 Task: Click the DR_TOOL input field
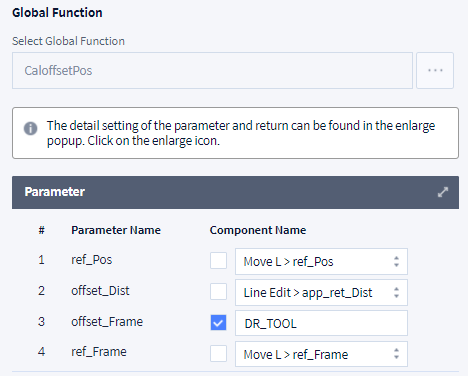pos(321,323)
